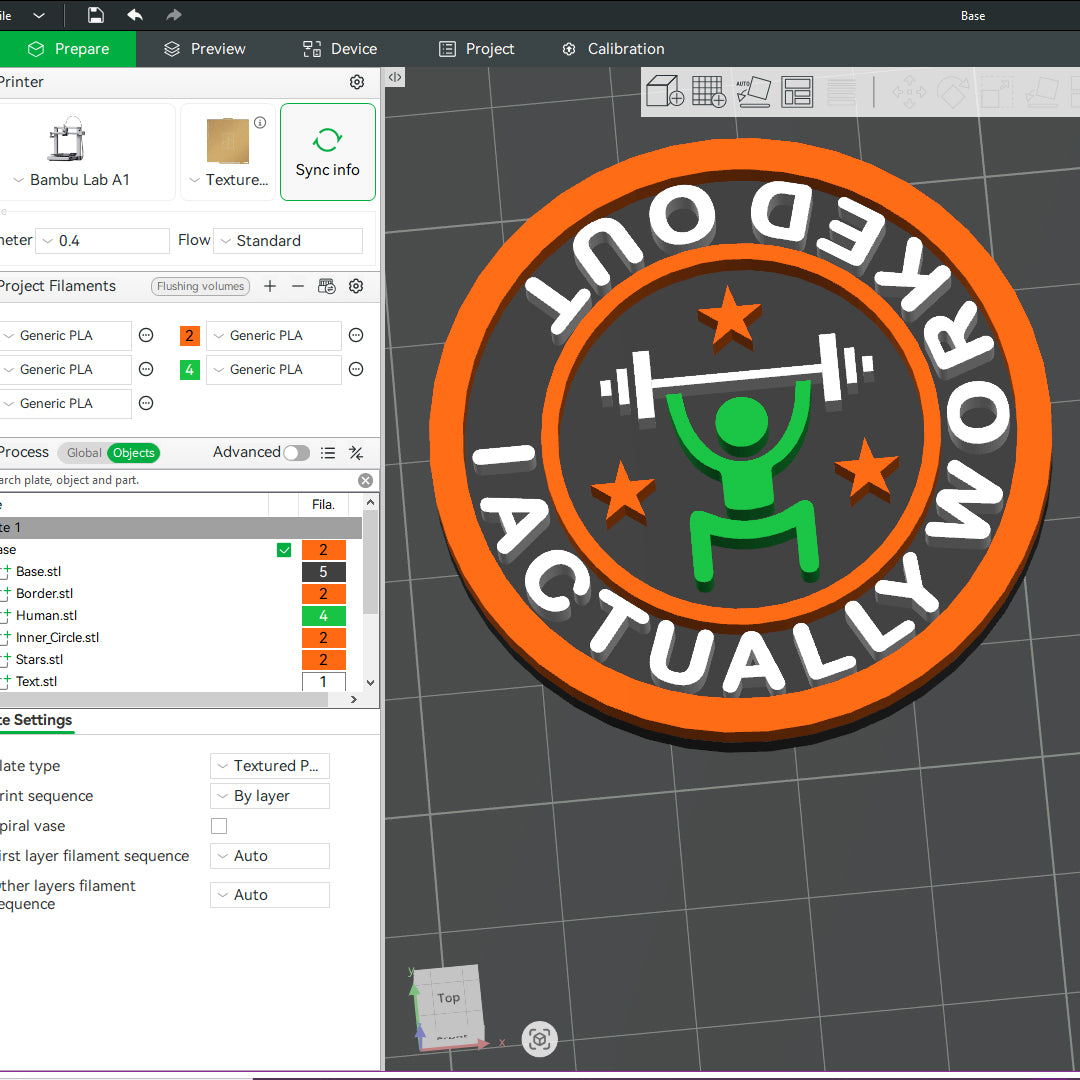Image resolution: width=1080 pixels, height=1080 pixels.
Task: Click the Flushing volumes button
Action: (200, 286)
